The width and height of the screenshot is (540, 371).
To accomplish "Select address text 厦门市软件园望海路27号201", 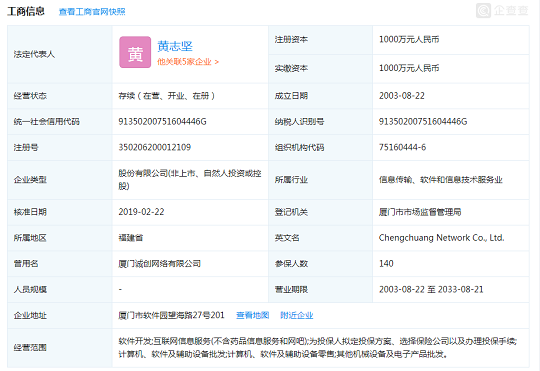I will 171,315.
